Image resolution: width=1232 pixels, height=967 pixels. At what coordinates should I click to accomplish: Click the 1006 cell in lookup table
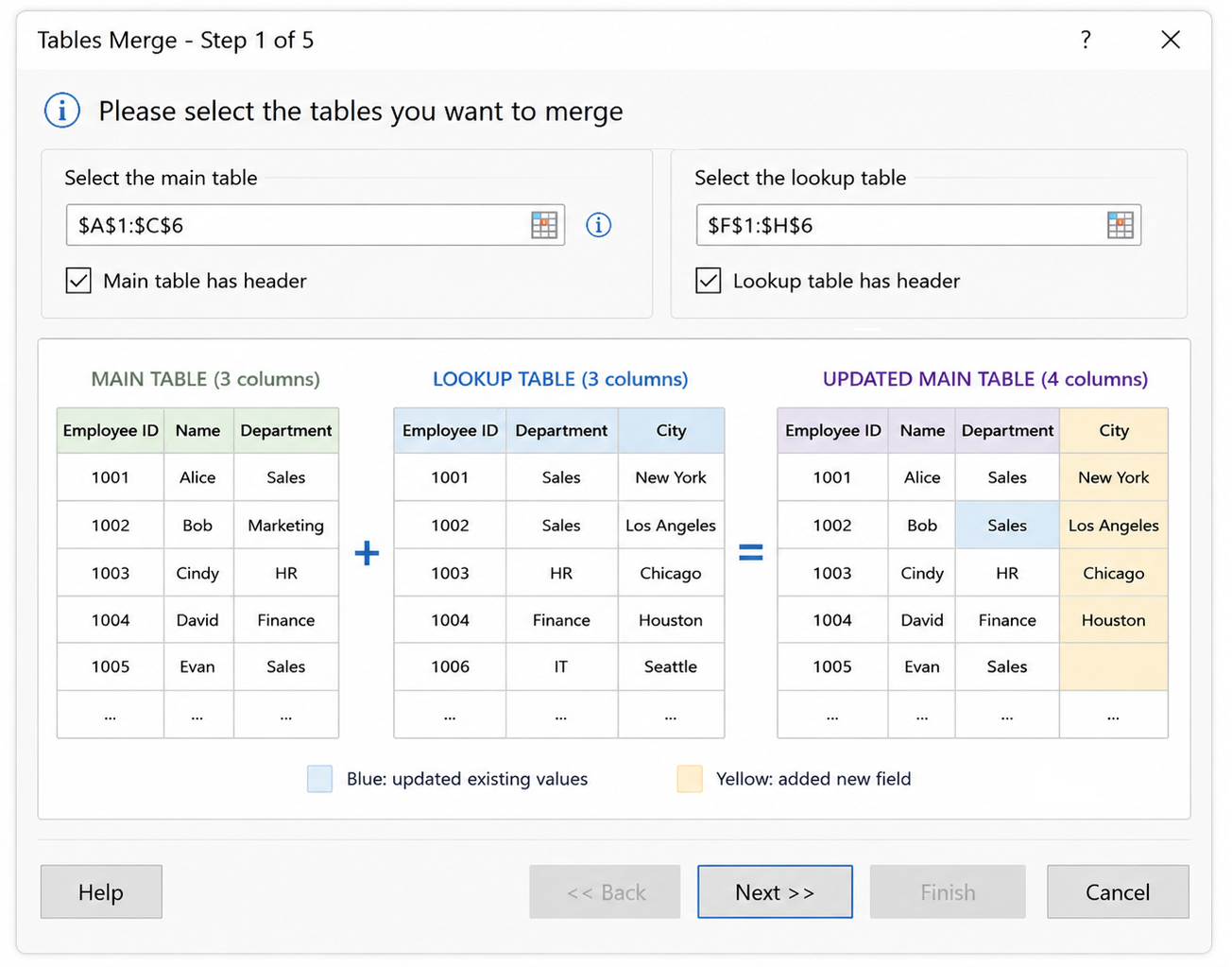[x=450, y=666]
